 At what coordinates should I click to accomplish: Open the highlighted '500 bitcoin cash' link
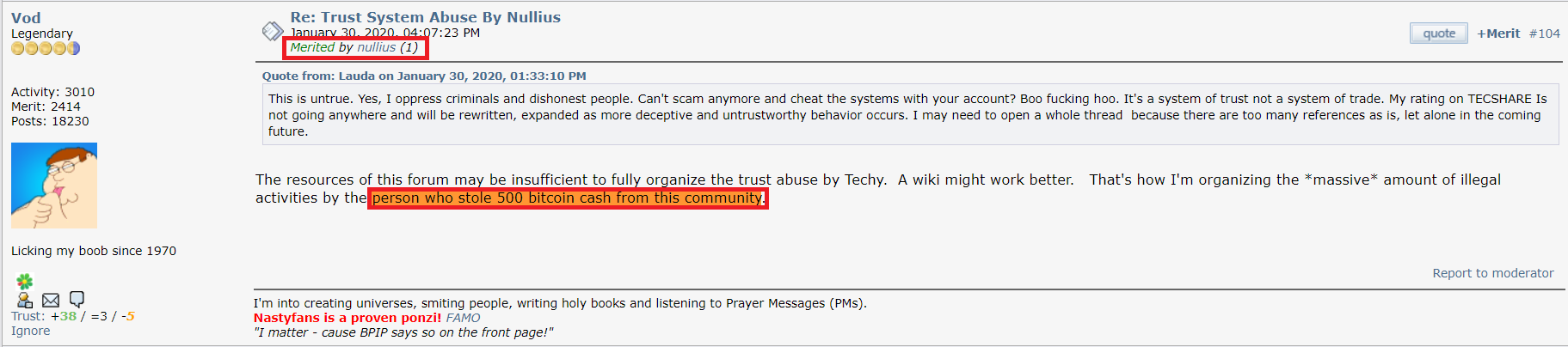pyautogui.click(x=568, y=198)
